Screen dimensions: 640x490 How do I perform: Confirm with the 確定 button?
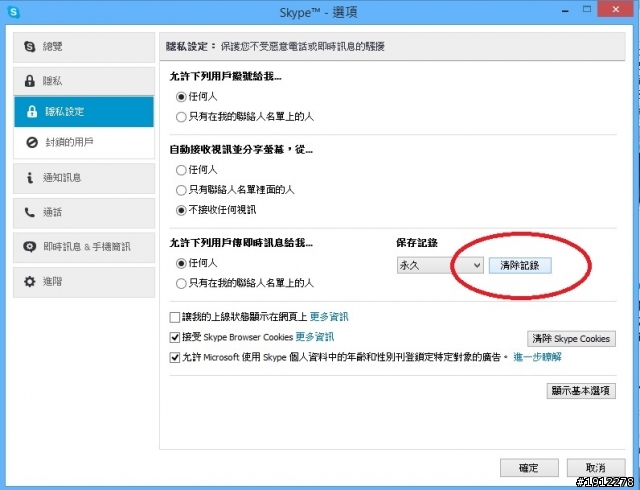529,468
